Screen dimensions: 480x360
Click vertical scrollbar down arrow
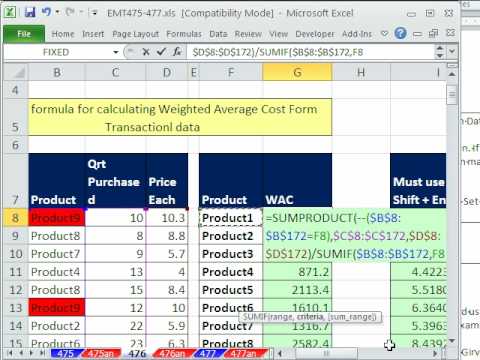pyautogui.click(x=452, y=340)
